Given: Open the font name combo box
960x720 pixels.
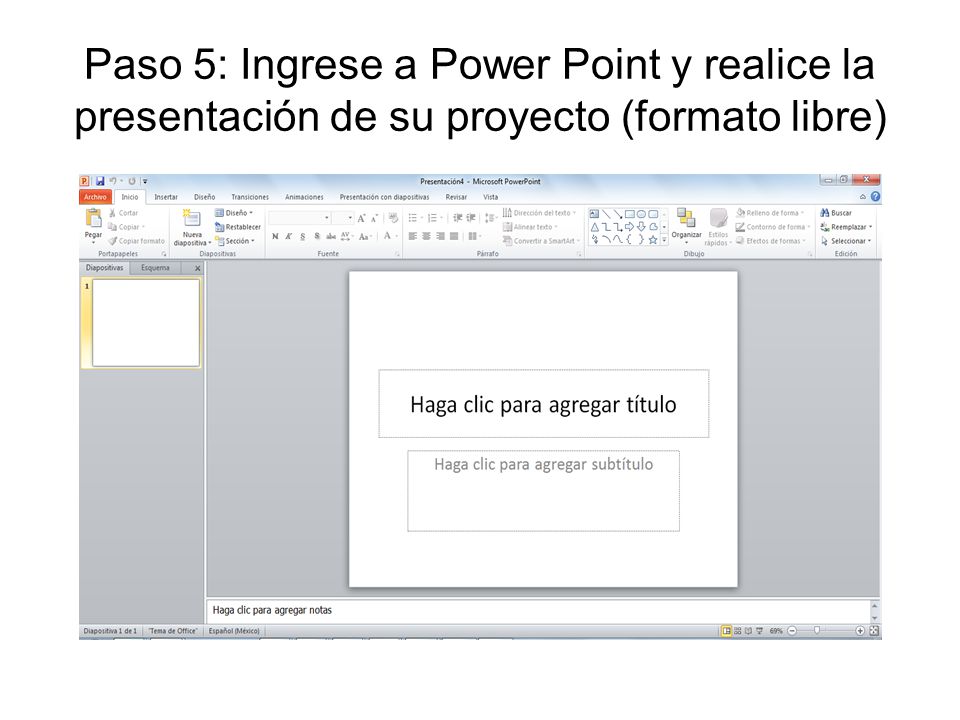Looking at the screenshot, I should point(299,218).
